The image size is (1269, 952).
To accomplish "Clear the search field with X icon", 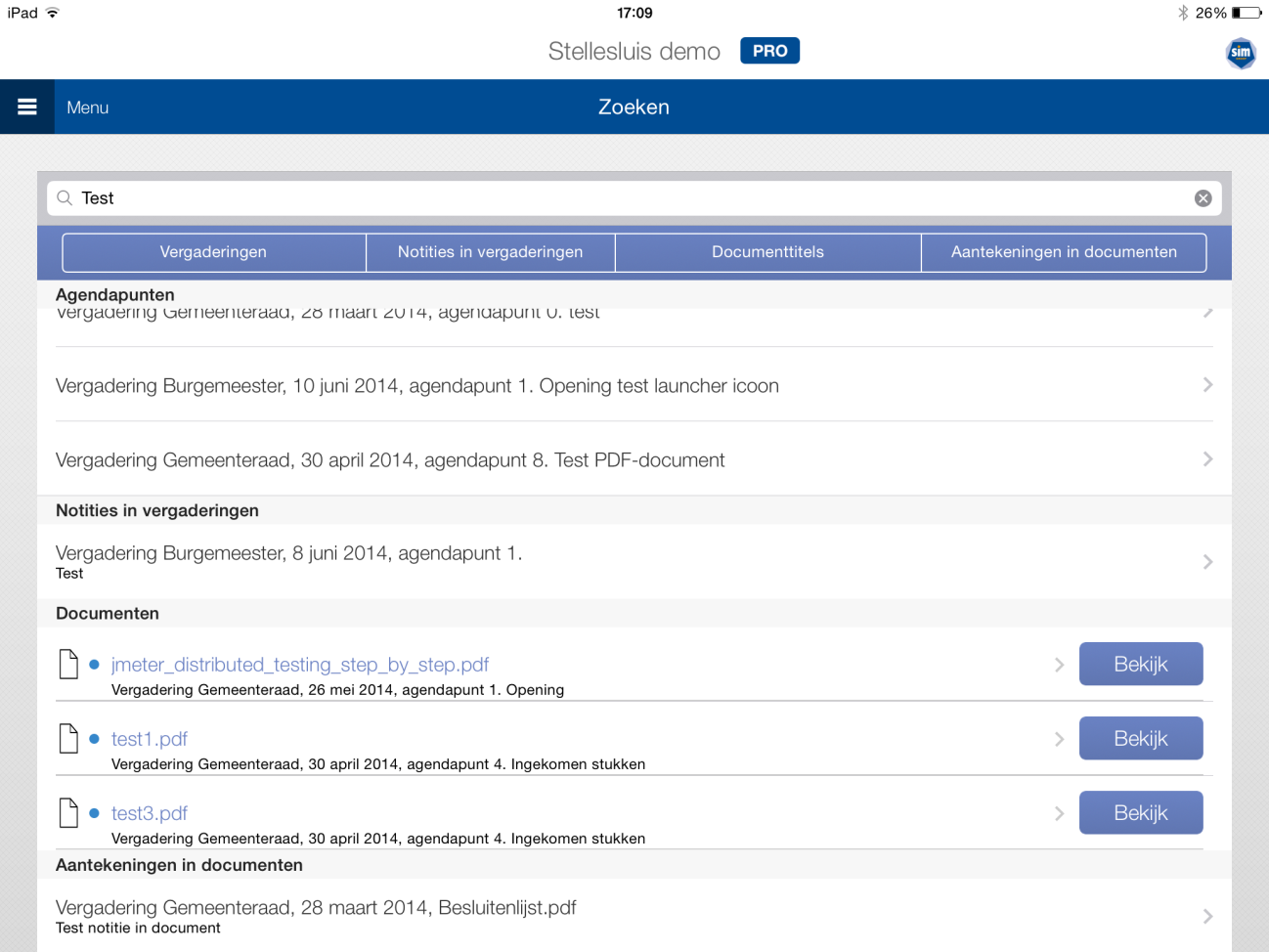I will click(1203, 198).
